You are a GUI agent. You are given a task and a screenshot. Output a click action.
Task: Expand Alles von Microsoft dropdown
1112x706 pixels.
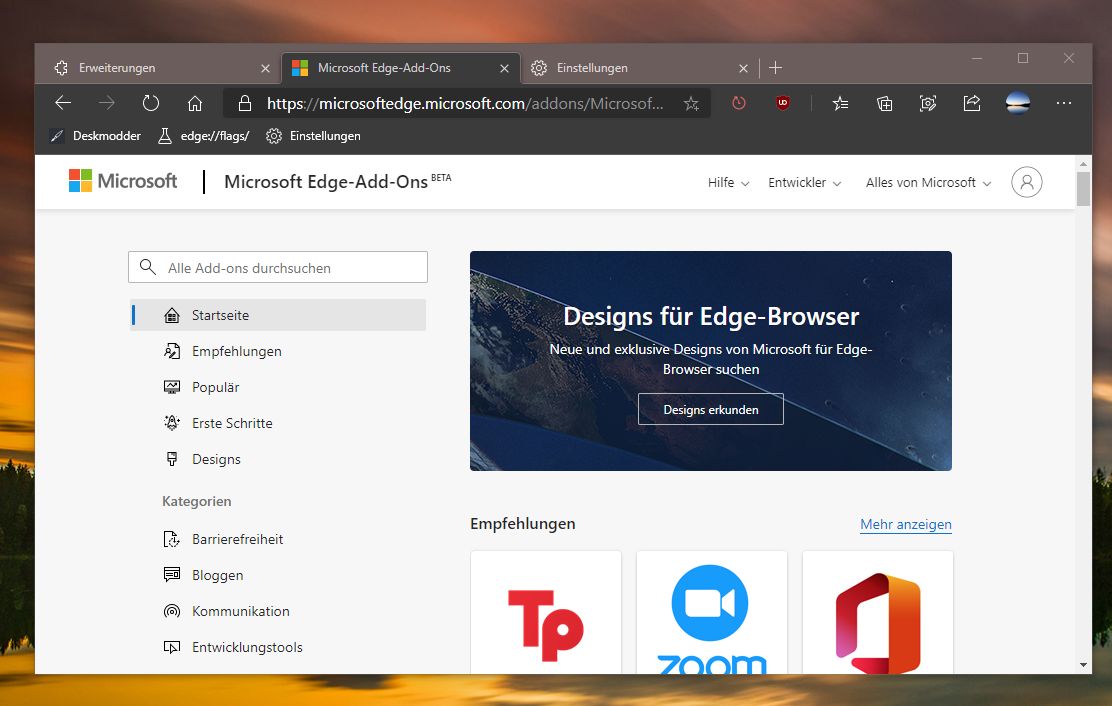(x=928, y=183)
